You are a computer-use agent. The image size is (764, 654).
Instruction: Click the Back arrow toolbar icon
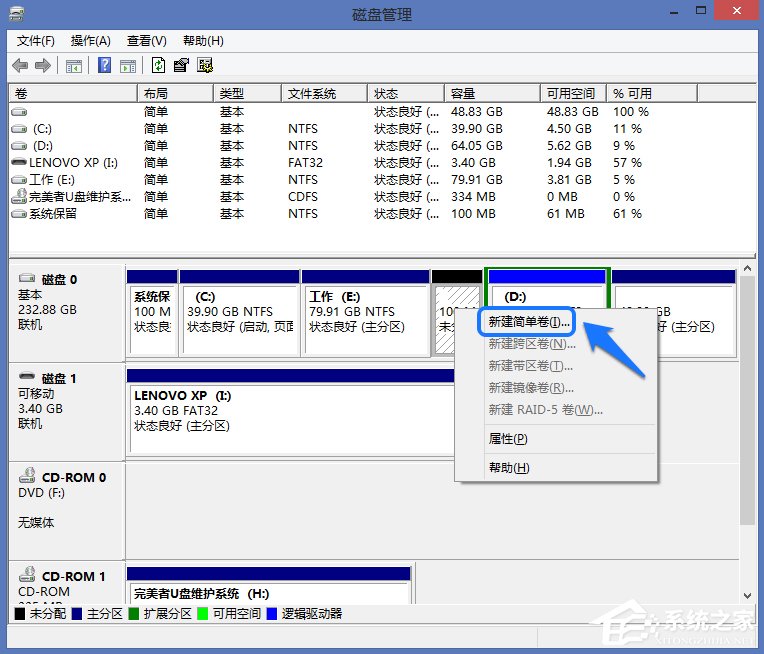point(19,65)
